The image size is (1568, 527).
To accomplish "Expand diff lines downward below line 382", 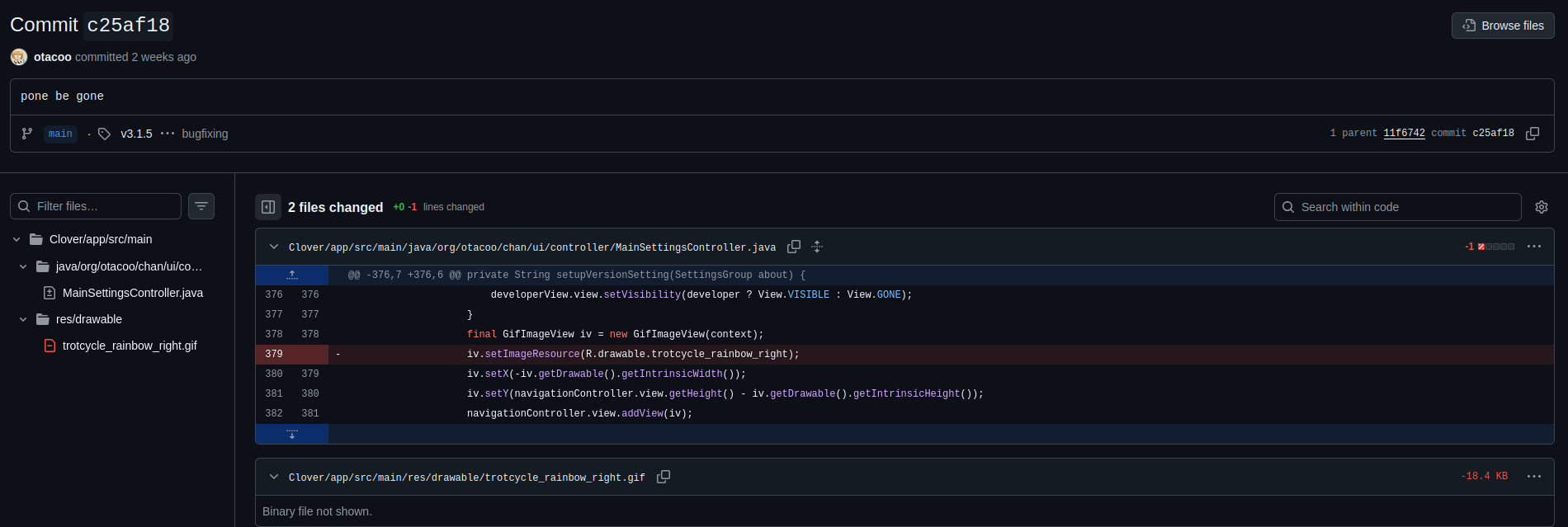I will coord(292,434).
